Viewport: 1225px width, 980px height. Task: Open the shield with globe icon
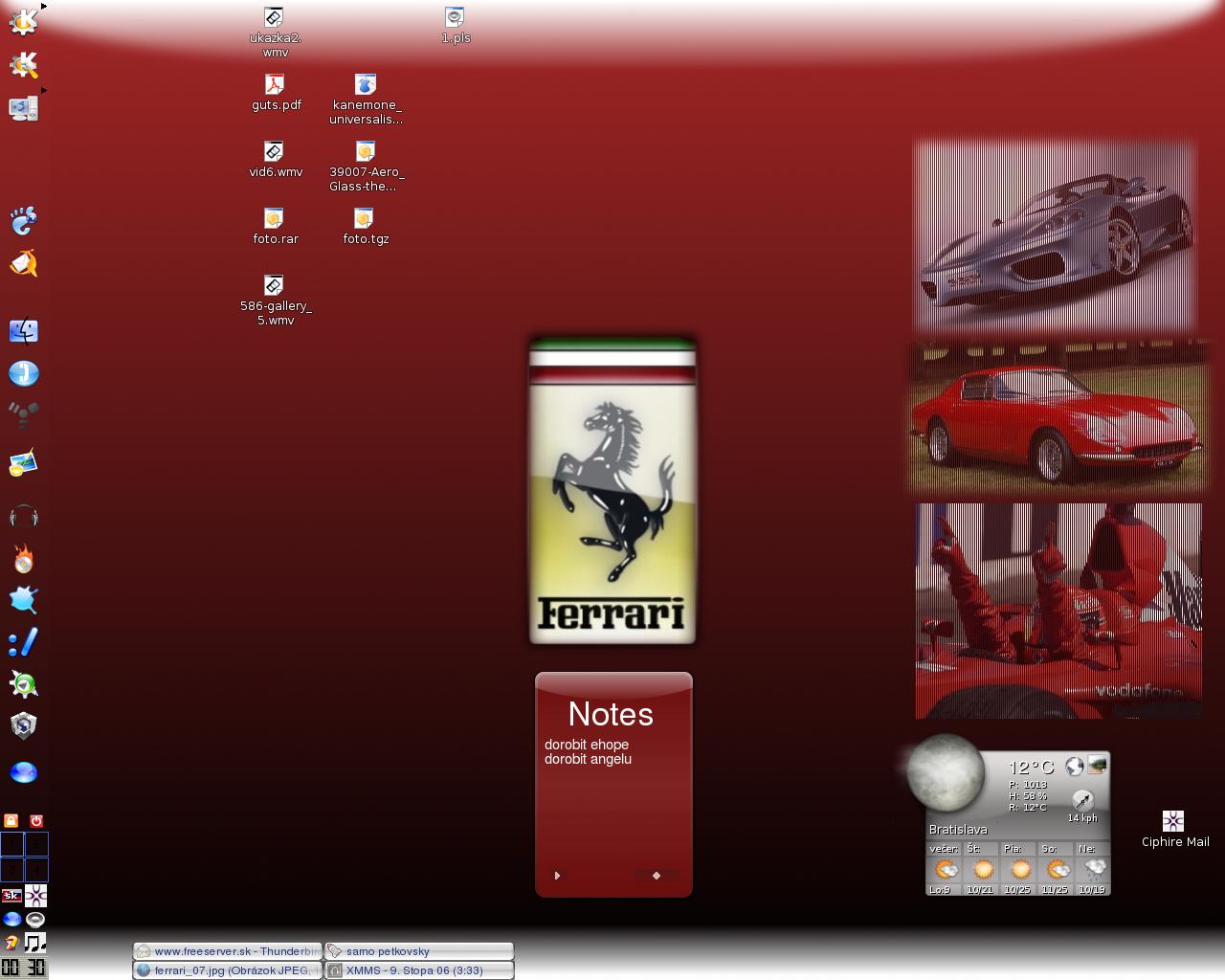(x=23, y=725)
